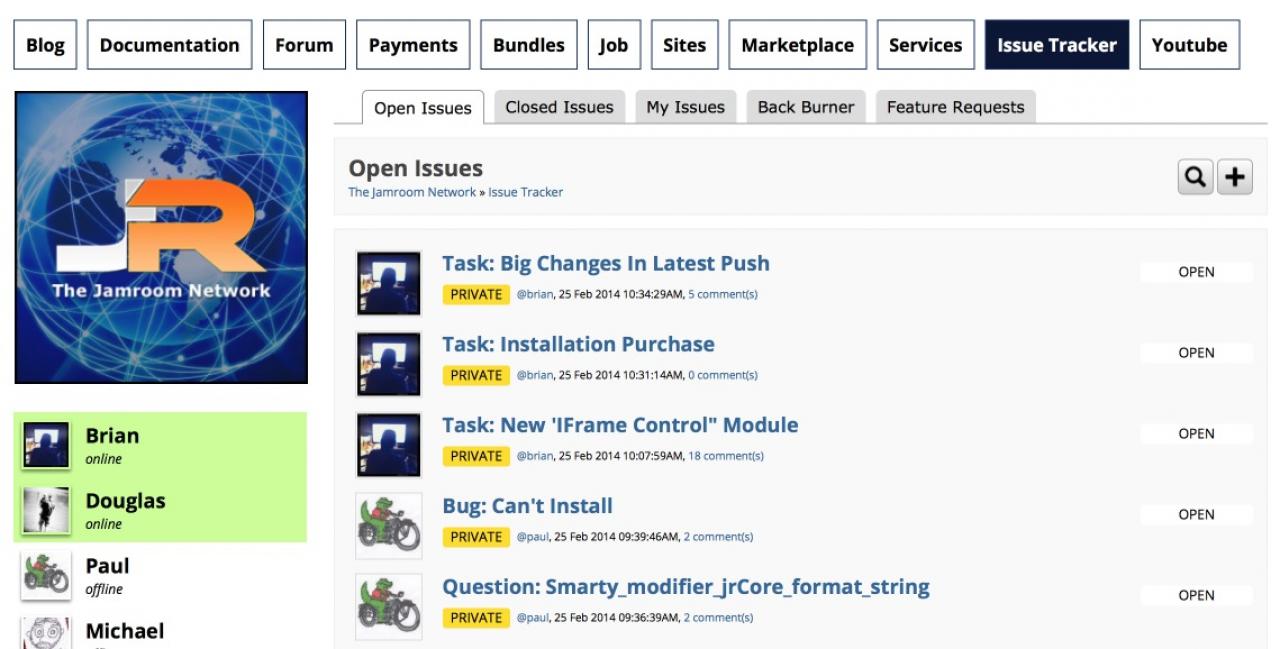Click the plus icon to create issue
The width and height of the screenshot is (1280, 649).
coord(1236,177)
